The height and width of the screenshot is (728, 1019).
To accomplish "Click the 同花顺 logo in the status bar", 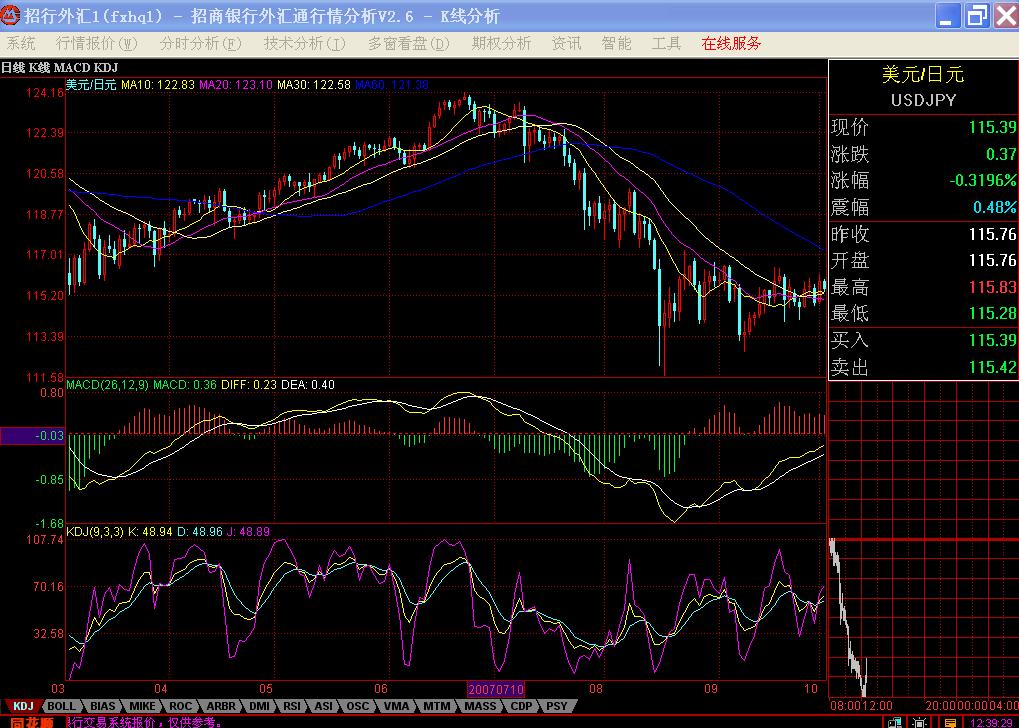I will click(x=31, y=722).
